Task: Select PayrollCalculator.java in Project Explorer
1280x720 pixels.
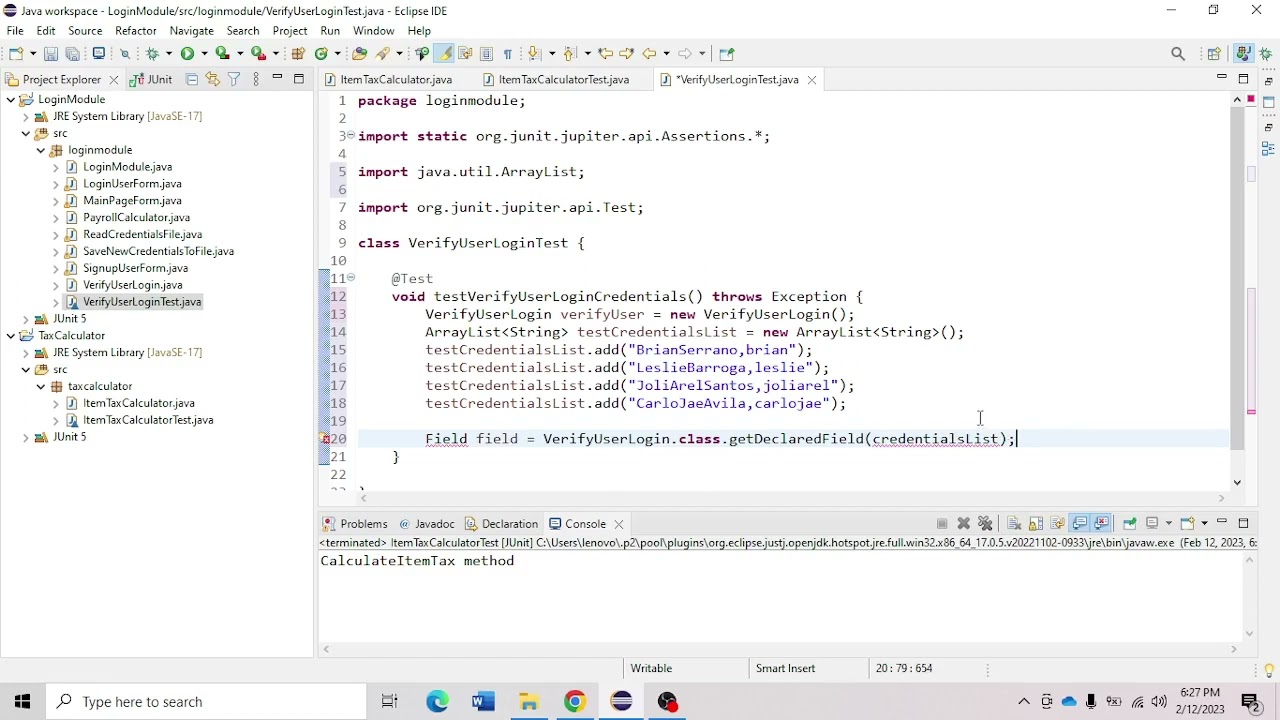Action: [136, 218]
